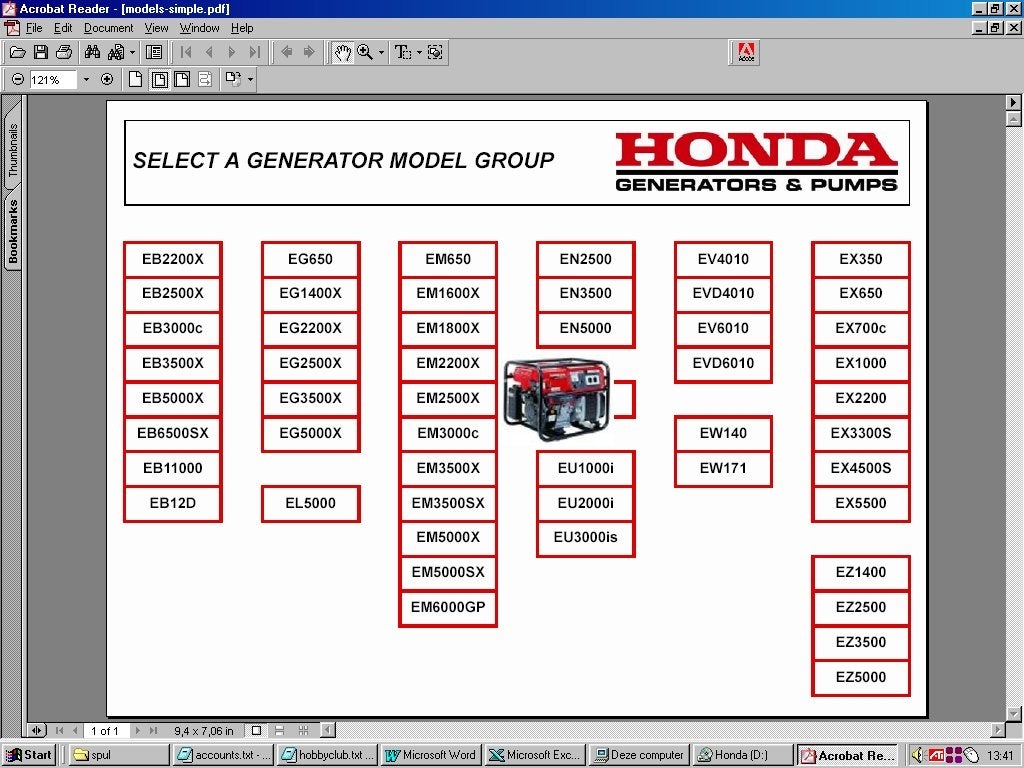Click the Save a copy floppy icon
The width and height of the screenshot is (1024, 768).
[40, 52]
